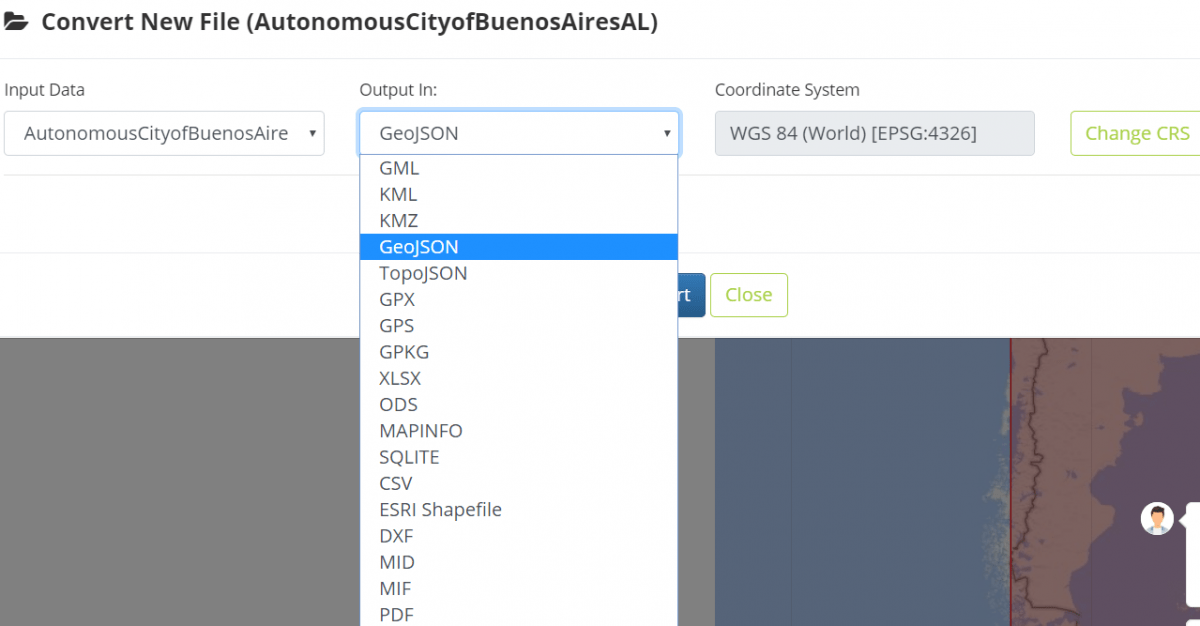This screenshot has width=1200, height=626.
Task: Select CSV in the output format list
Action: tap(395, 483)
